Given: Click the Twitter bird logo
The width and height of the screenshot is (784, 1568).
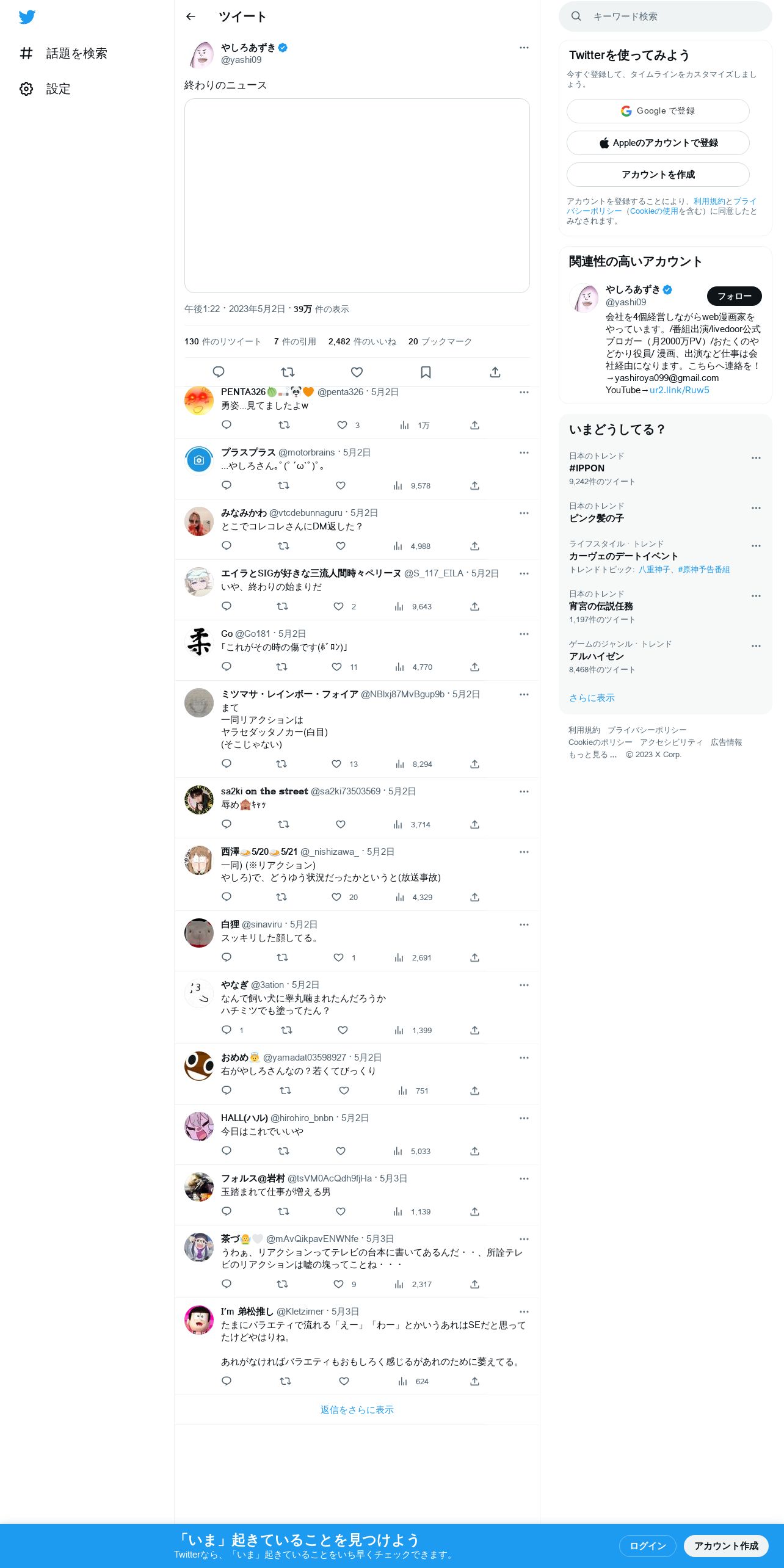Looking at the screenshot, I should point(27,17).
